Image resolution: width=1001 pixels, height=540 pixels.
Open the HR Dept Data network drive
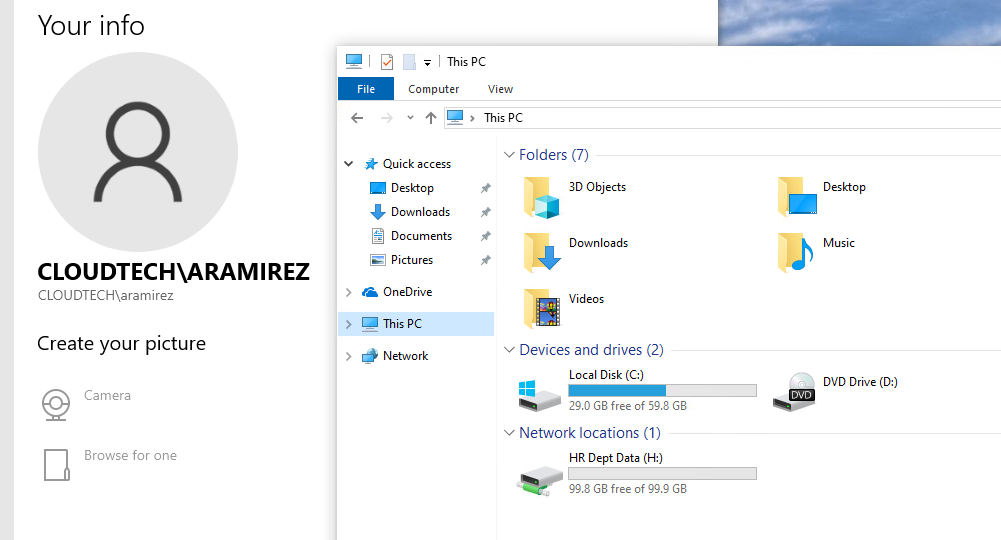coord(543,475)
